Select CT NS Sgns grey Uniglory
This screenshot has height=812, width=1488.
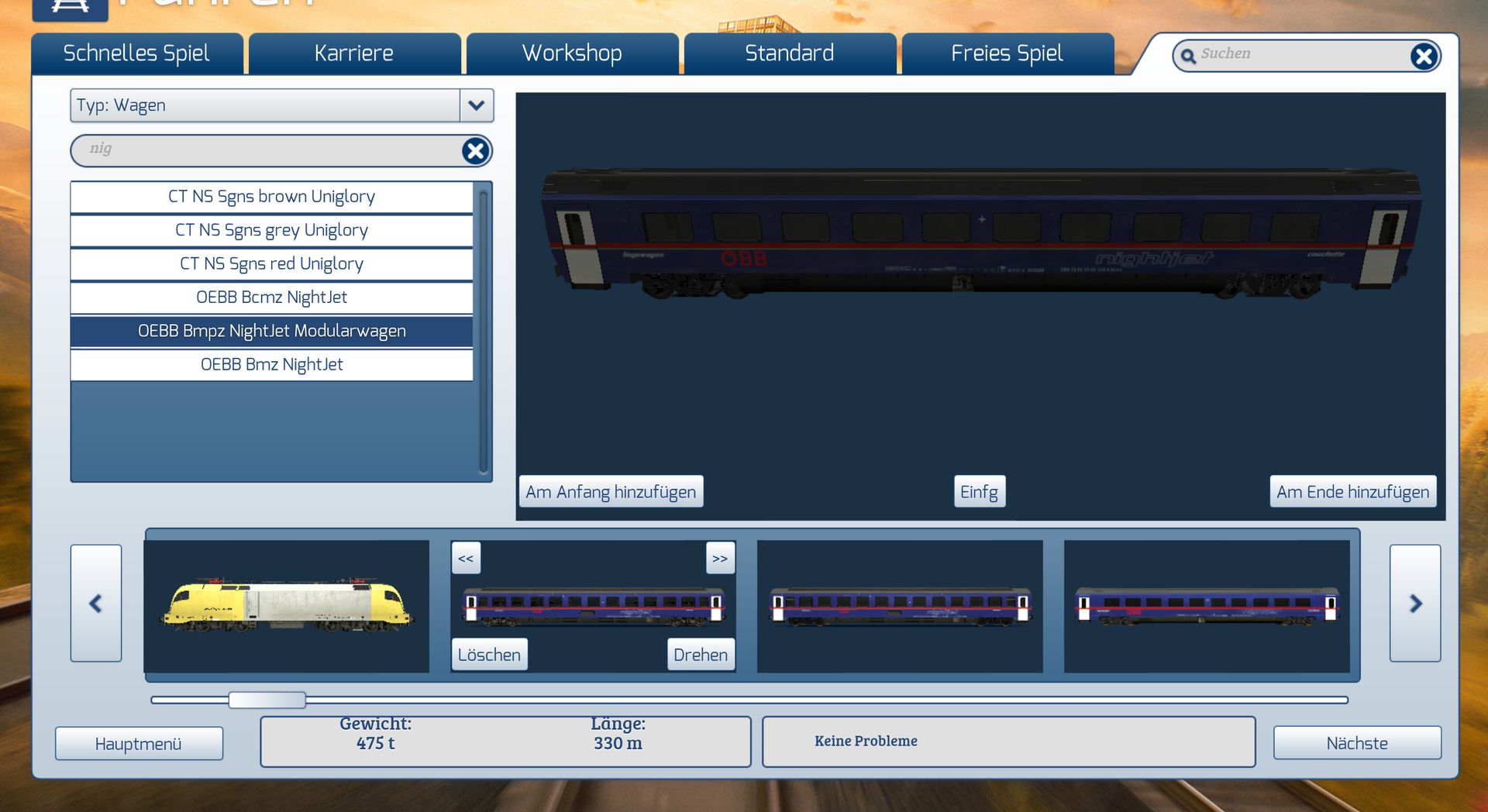(x=271, y=230)
